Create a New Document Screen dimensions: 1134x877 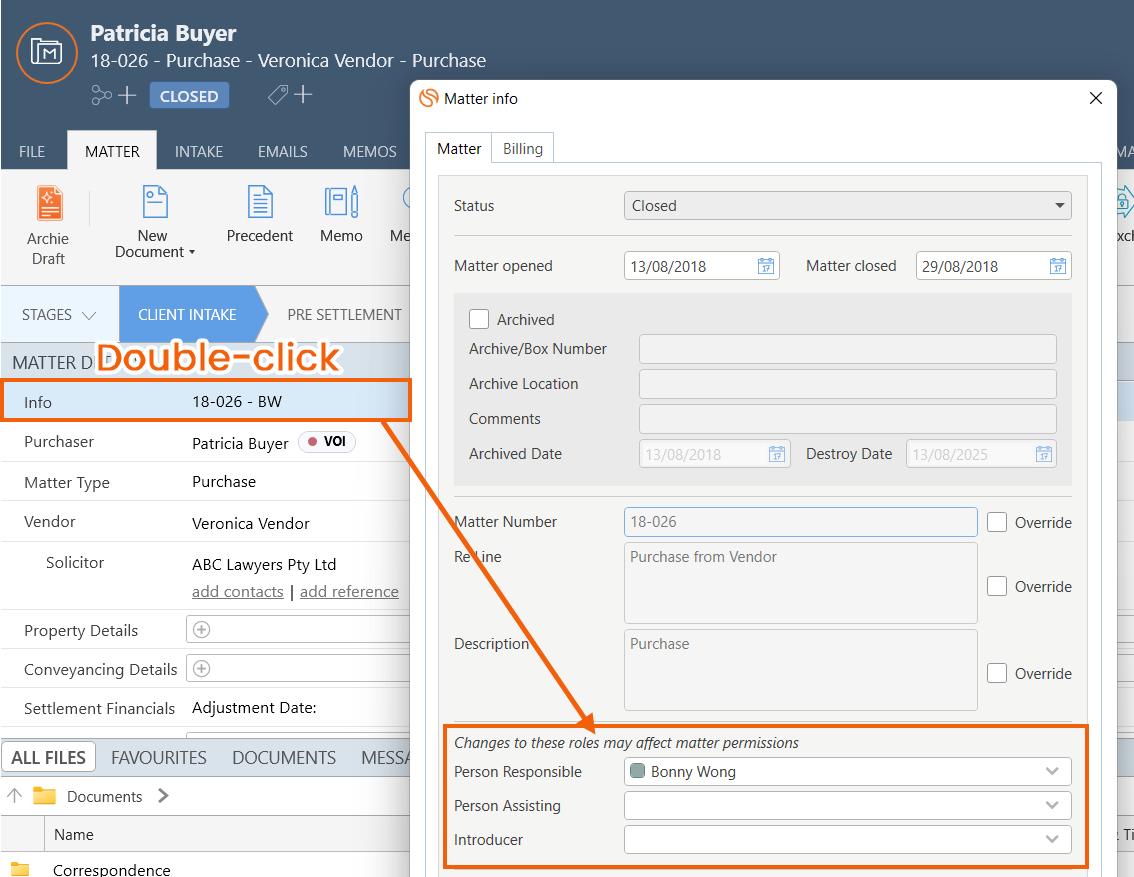(x=155, y=222)
